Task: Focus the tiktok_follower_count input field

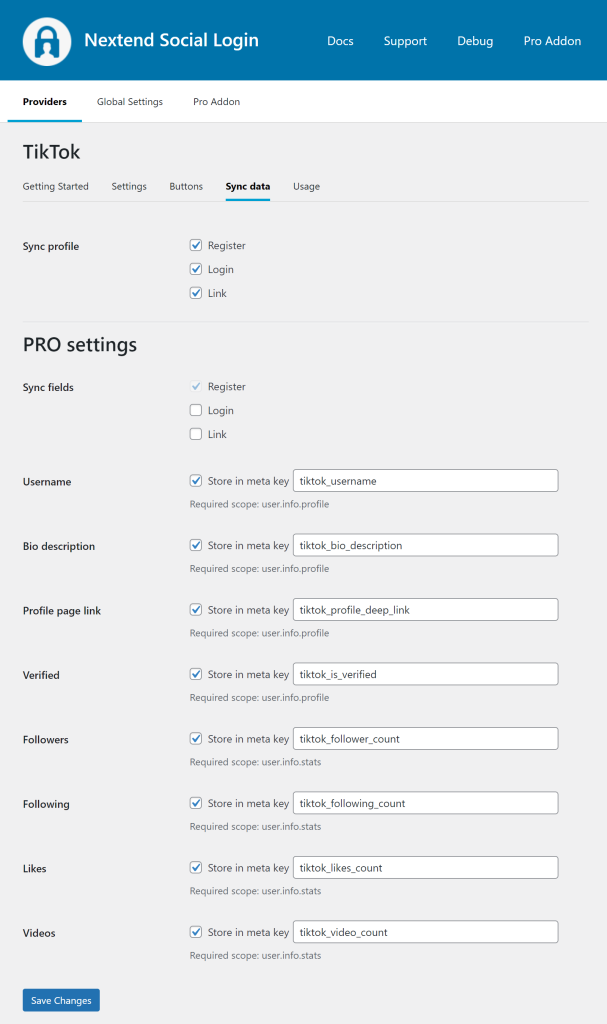Action: click(425, 739)
